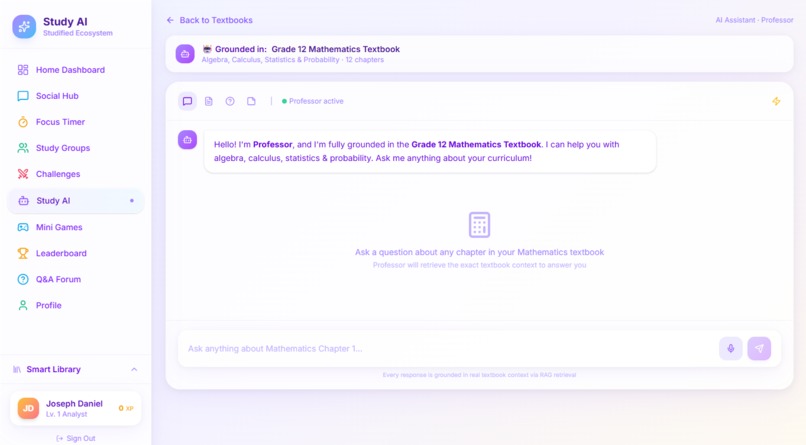
Task: Click the Study AI app title text
Action: [x=65, y=22]
